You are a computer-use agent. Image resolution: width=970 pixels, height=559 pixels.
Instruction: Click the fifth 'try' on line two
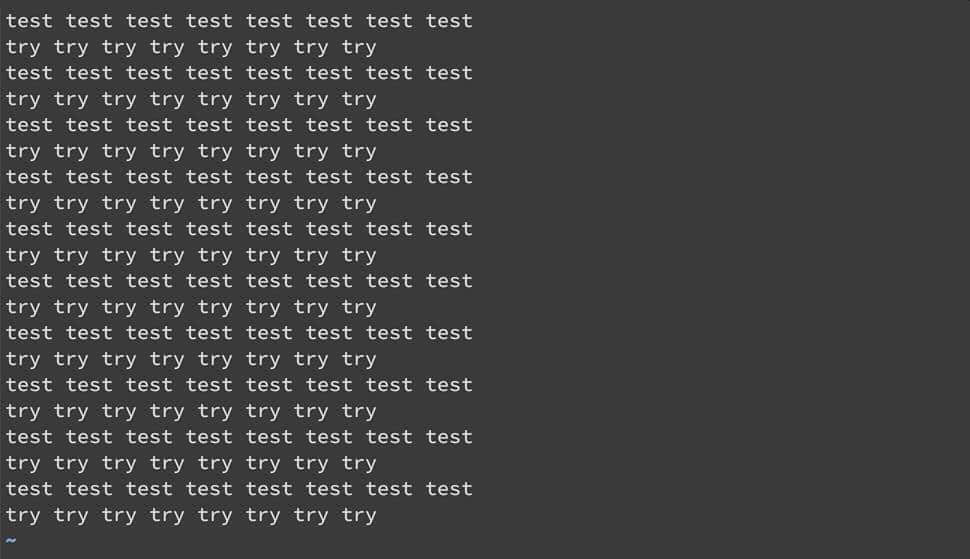click(x=215, y=47)
